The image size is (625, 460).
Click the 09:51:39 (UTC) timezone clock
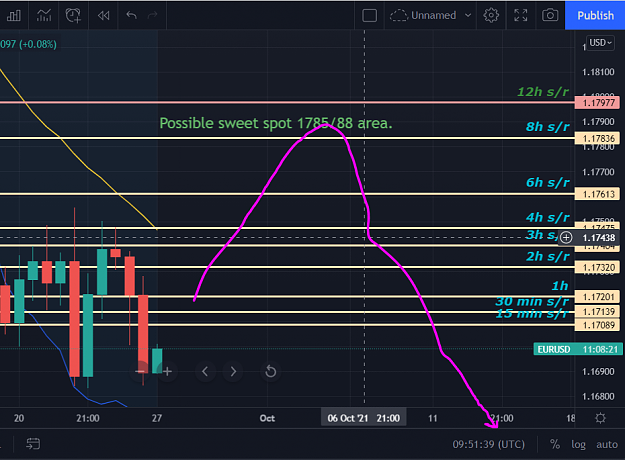488,444
